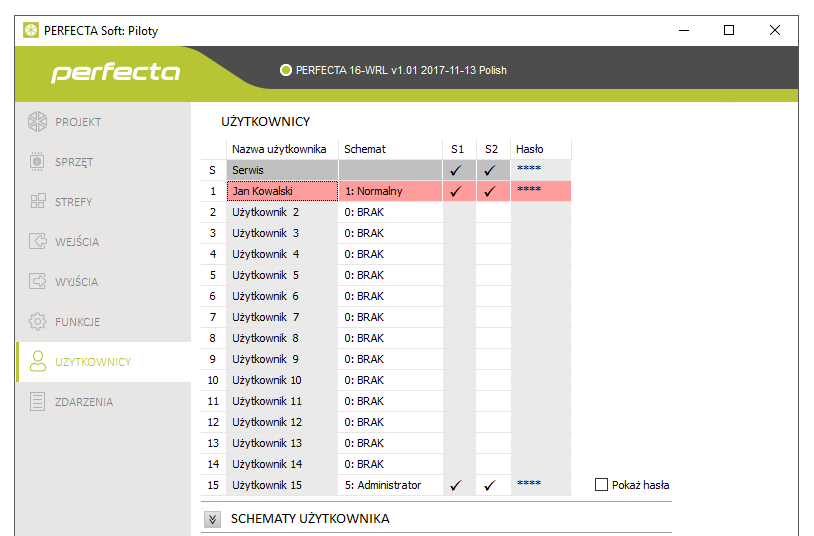
Task: Open Schemat cell of Użytkownik 15
Action: coord(389,485)
